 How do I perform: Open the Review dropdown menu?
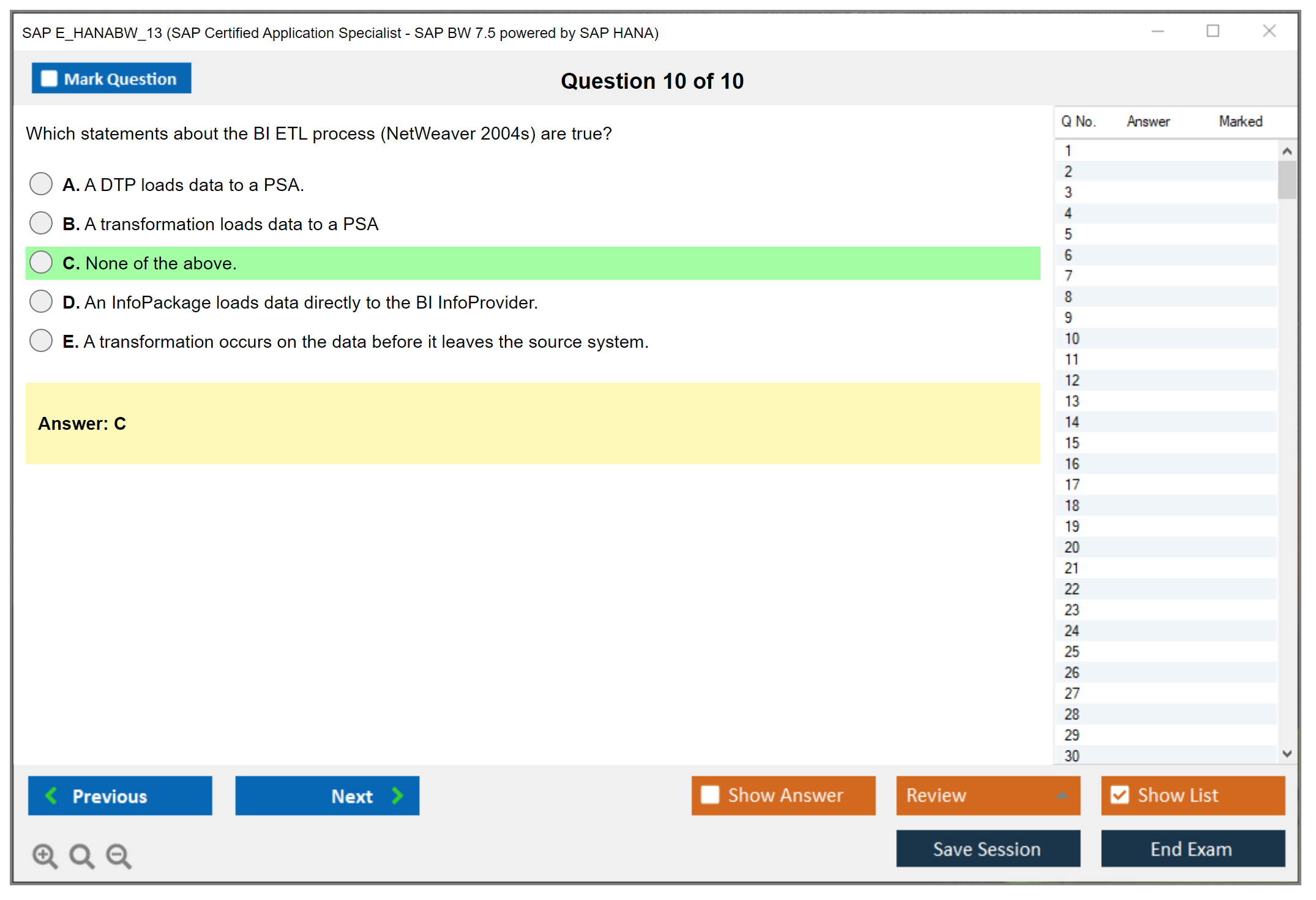coord(1062,795)
